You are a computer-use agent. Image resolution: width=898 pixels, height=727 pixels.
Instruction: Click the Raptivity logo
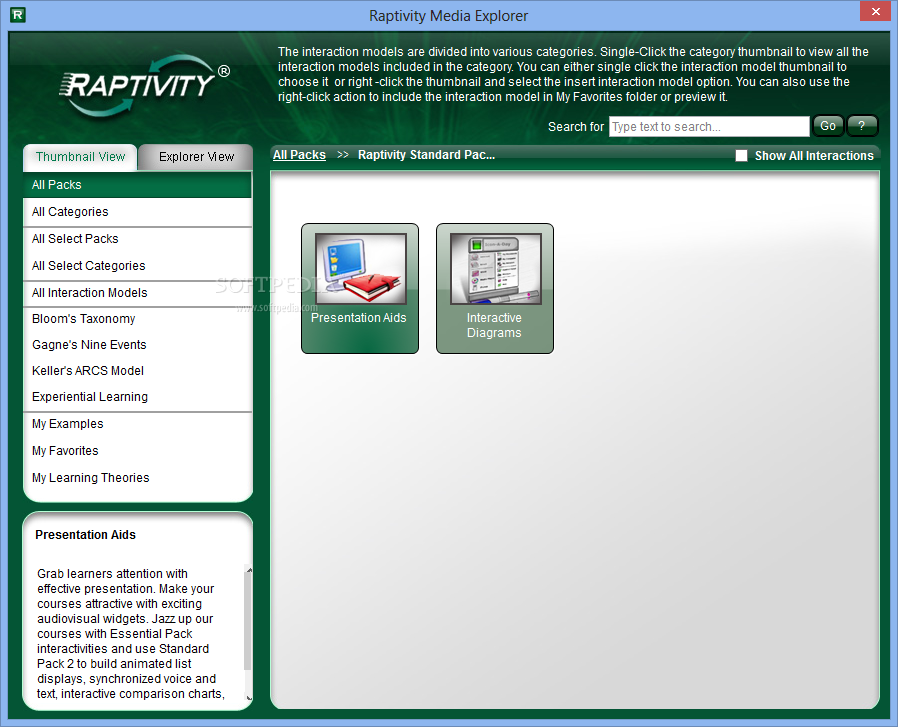coord(144,85)
